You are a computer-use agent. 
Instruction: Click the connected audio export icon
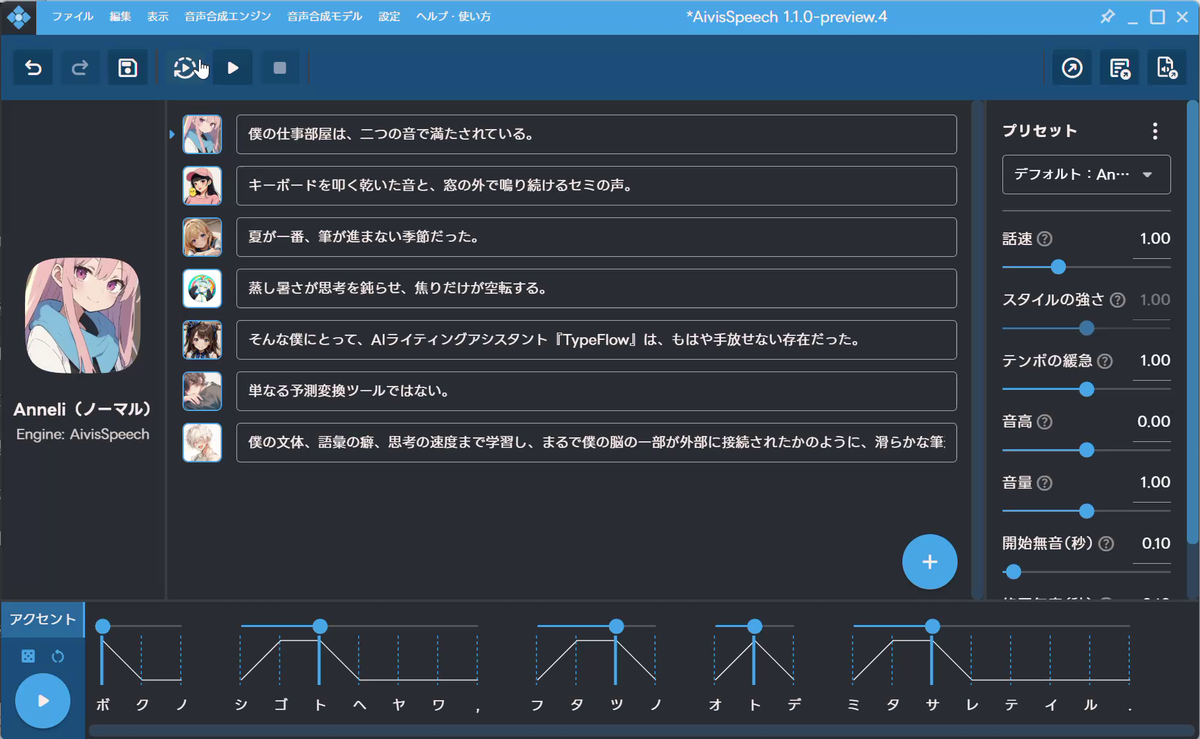[x=1166, y=68]
